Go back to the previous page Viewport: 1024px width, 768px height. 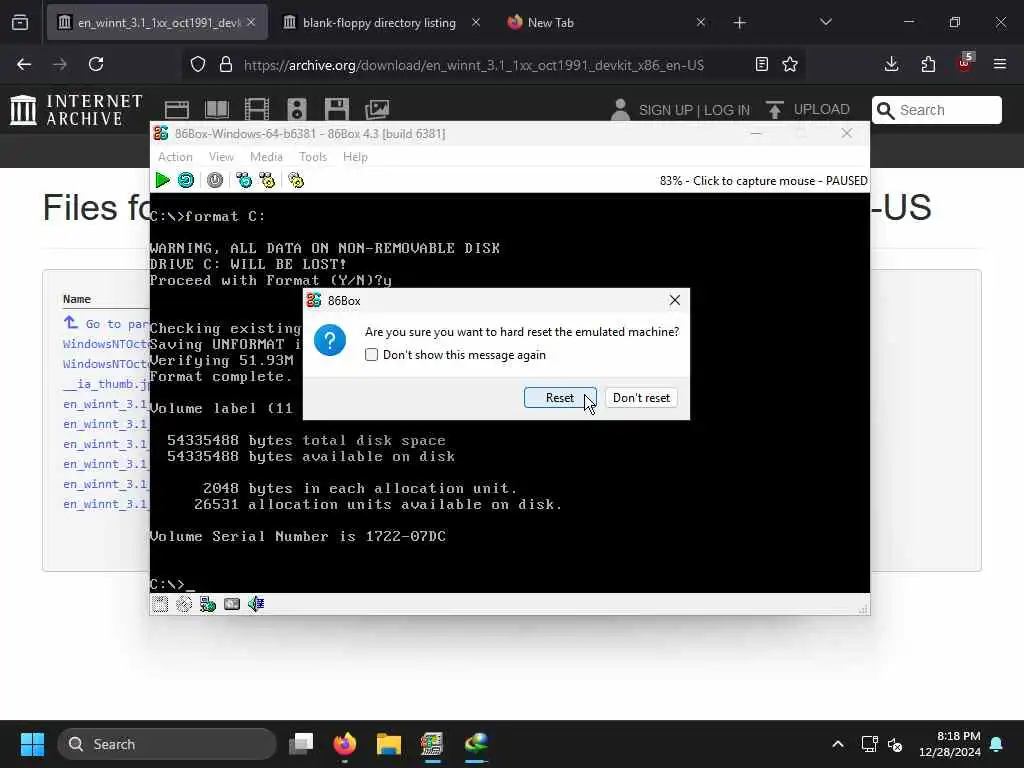24,64
